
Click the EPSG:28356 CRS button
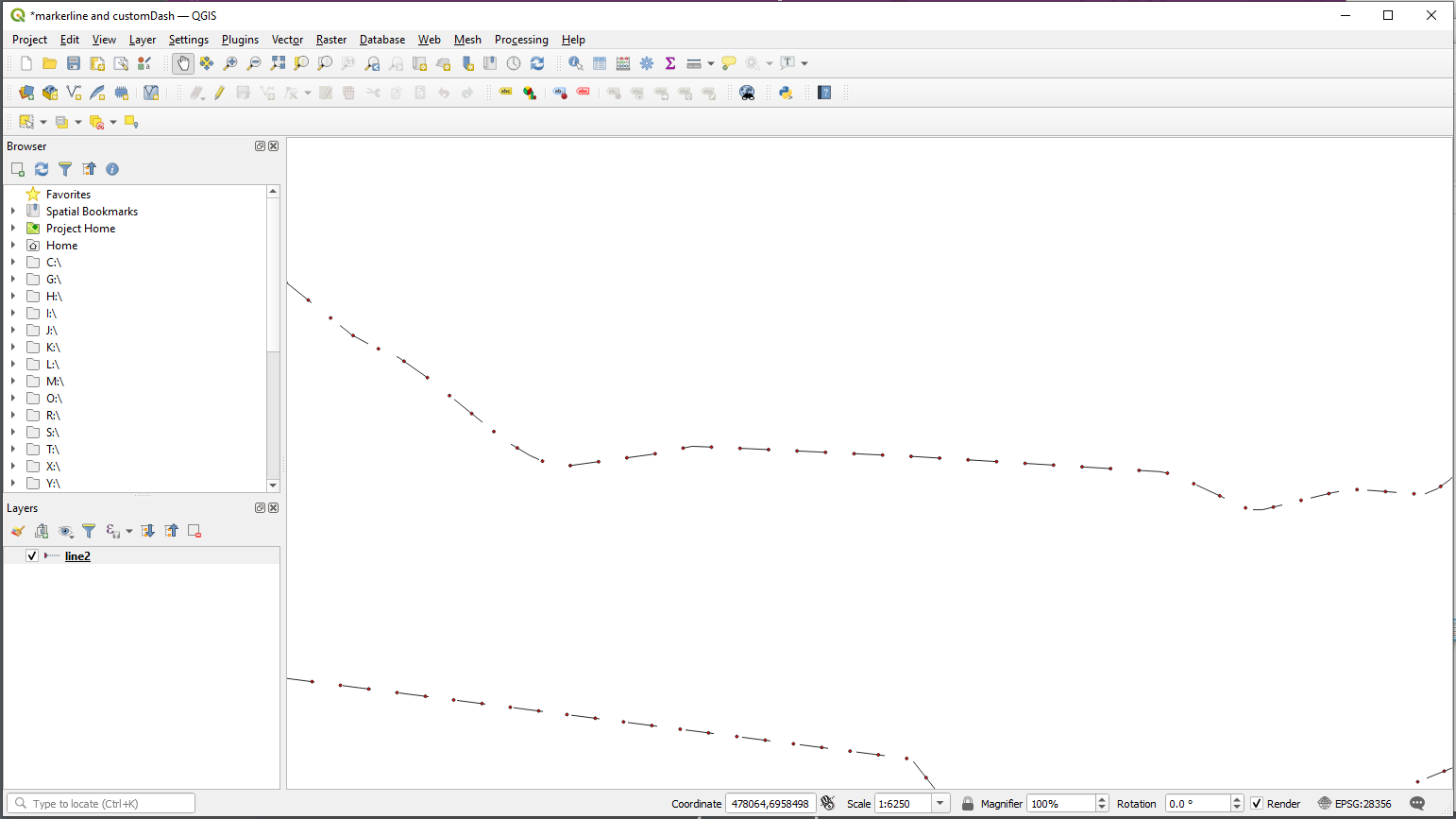(1354, 804)
